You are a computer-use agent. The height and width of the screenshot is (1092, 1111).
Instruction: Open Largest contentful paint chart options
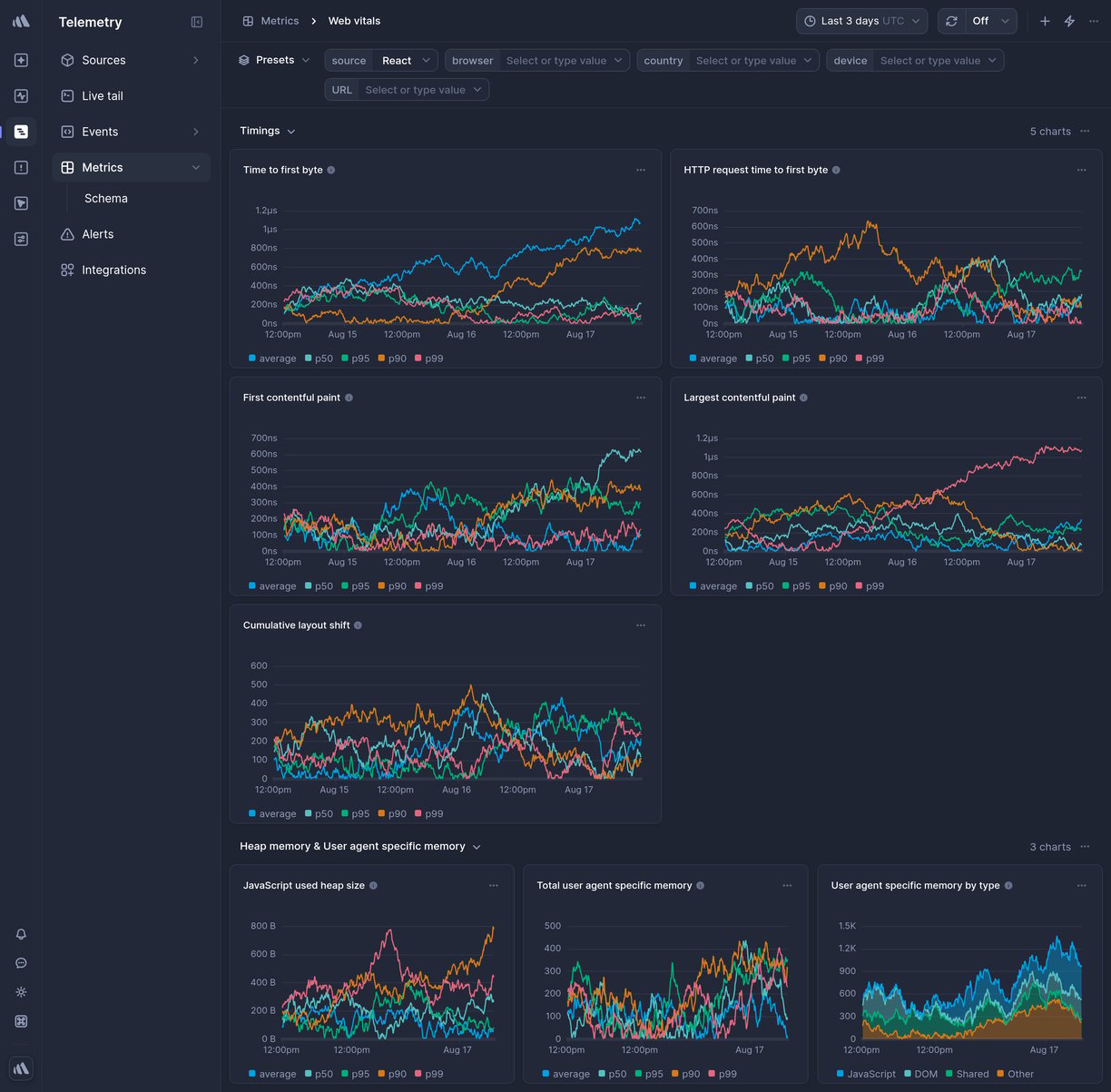(1081, 398)
